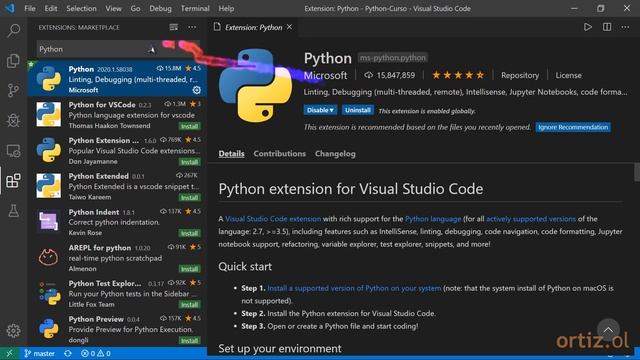Select Python Indent in extensions list
Viewport: 640px width, 360px height.
coord(118,222)
